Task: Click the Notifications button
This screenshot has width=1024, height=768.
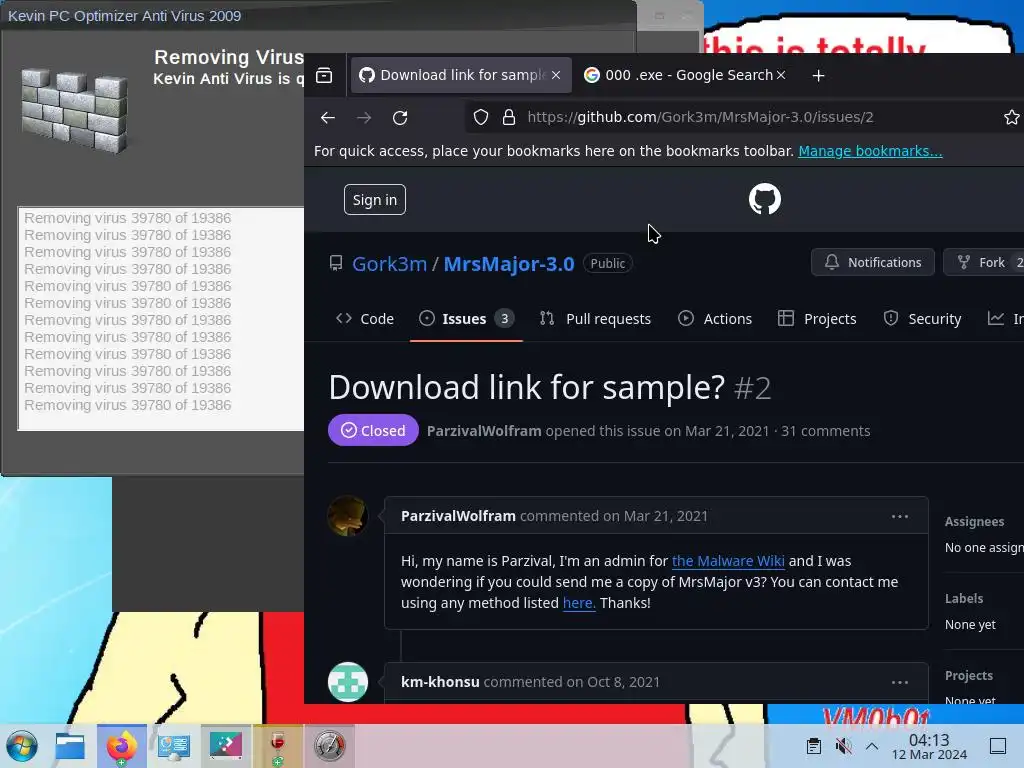Action: 872,263
